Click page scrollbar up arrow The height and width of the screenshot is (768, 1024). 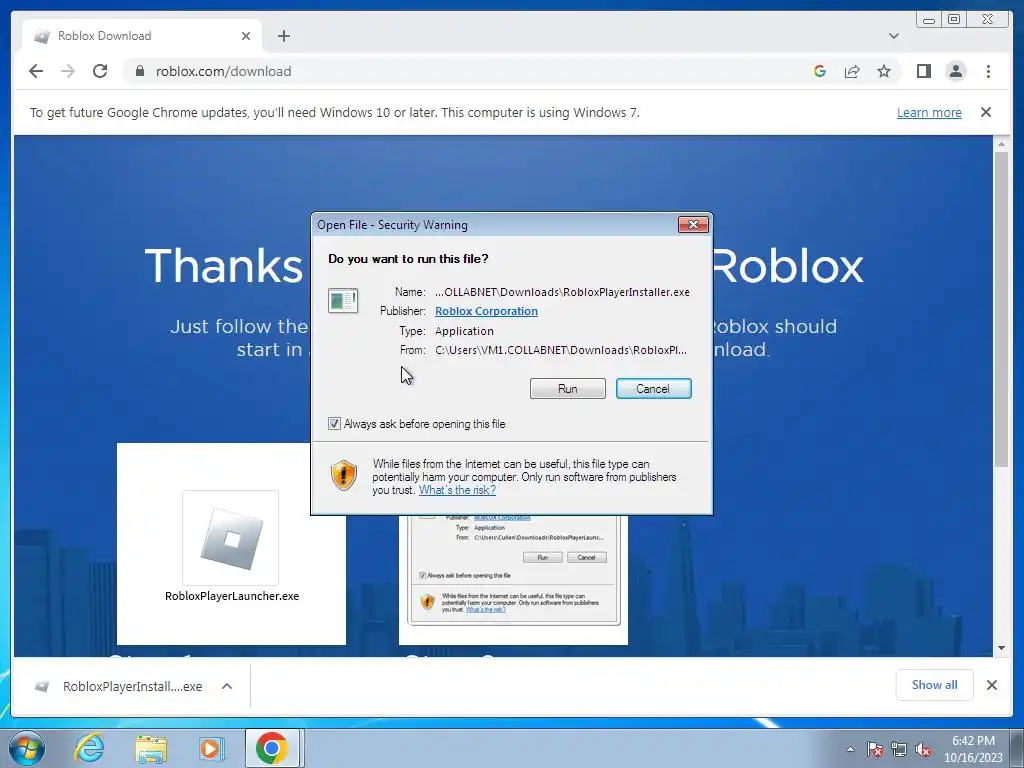tap(1001, 144)
